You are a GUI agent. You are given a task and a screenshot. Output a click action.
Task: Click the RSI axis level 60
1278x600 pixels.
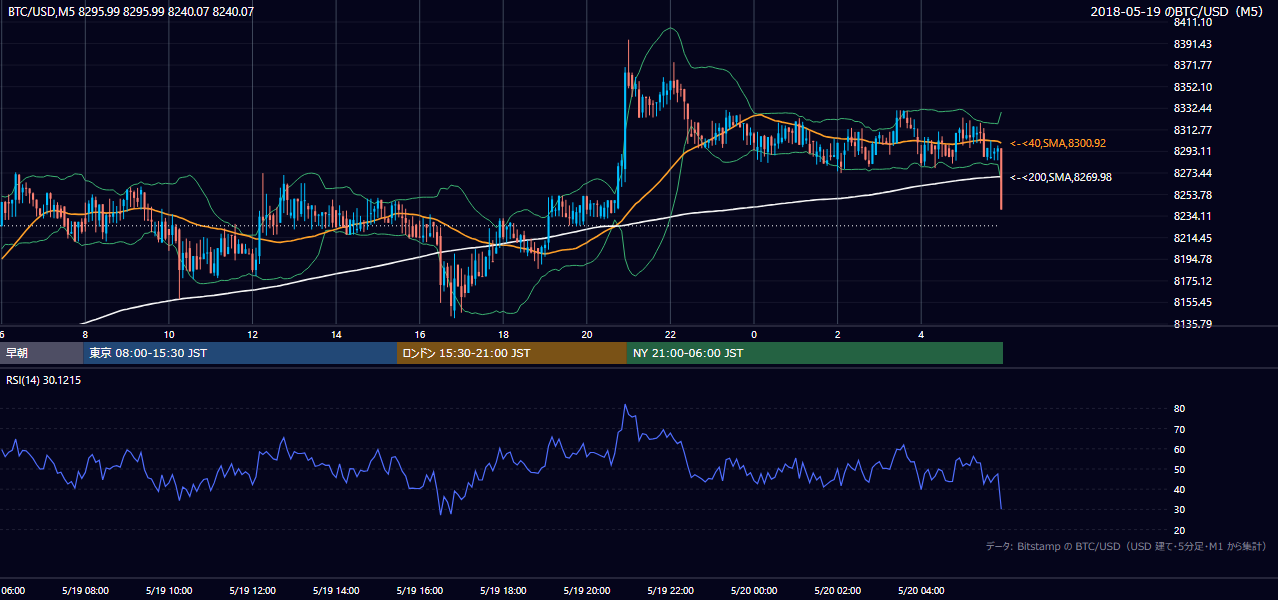pyautogui.click(x=1179, y=449)
